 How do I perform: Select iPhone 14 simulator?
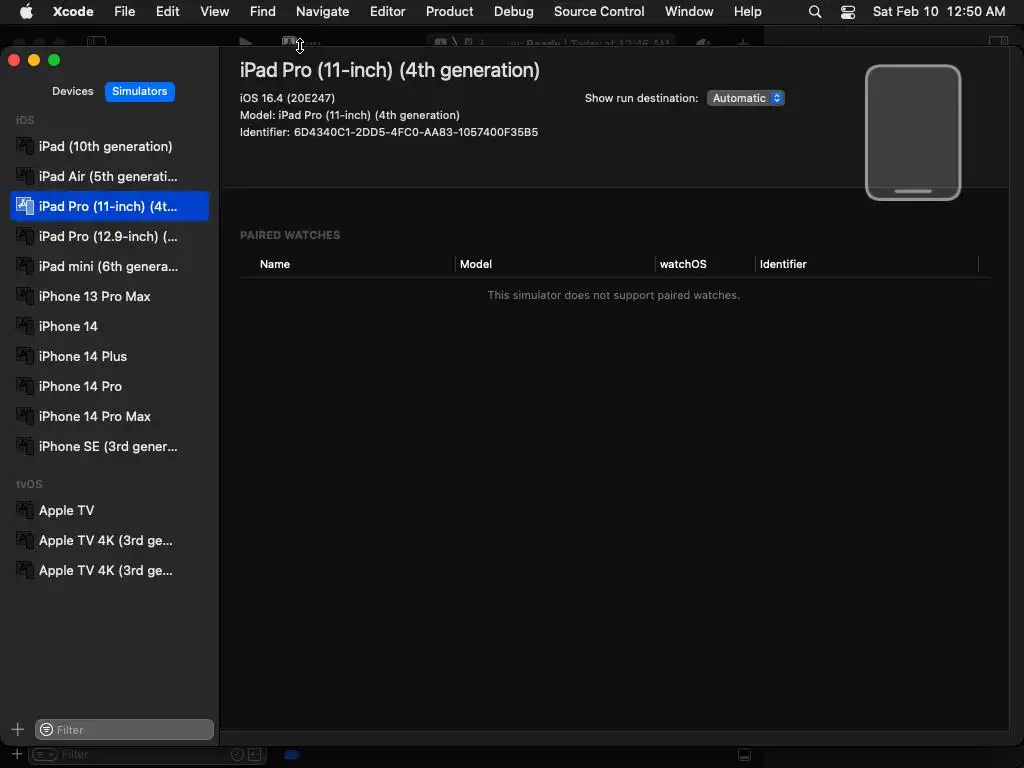(109, 326)
